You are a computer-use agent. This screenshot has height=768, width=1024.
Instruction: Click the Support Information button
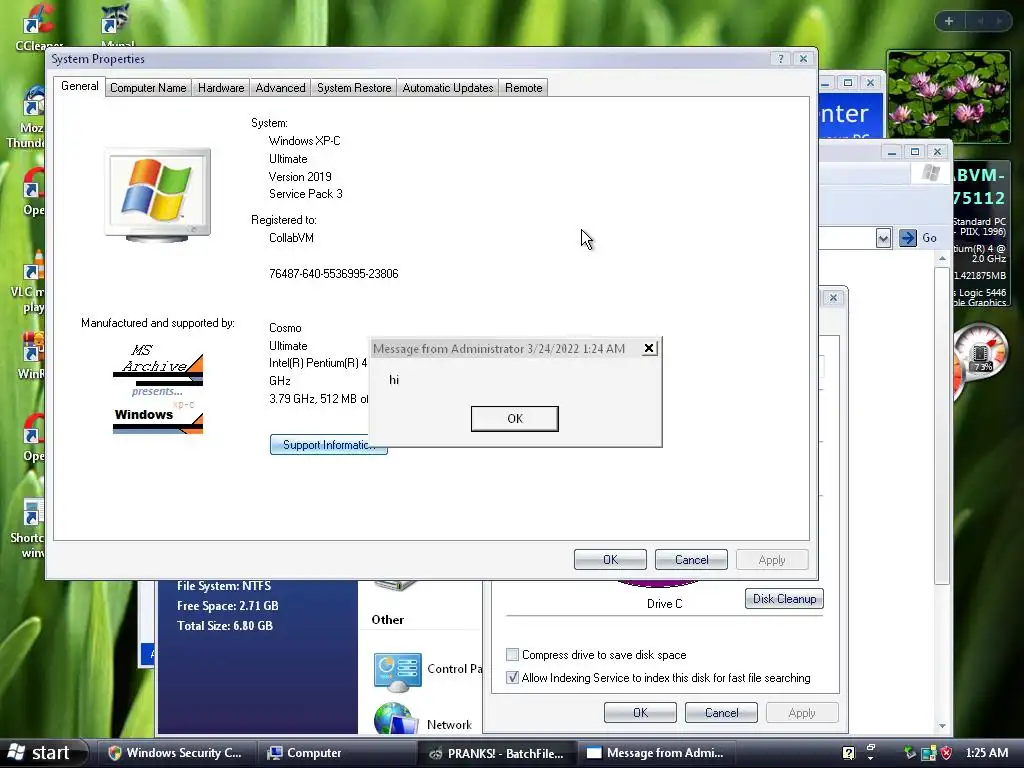(x=328, y=445)
